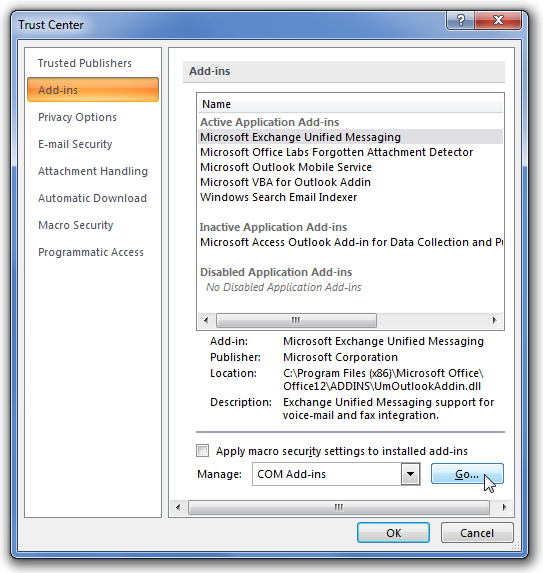Click the Help question mark button
Image resolution: width=543 pixels, height=573 pixels.
coord(460,20)
